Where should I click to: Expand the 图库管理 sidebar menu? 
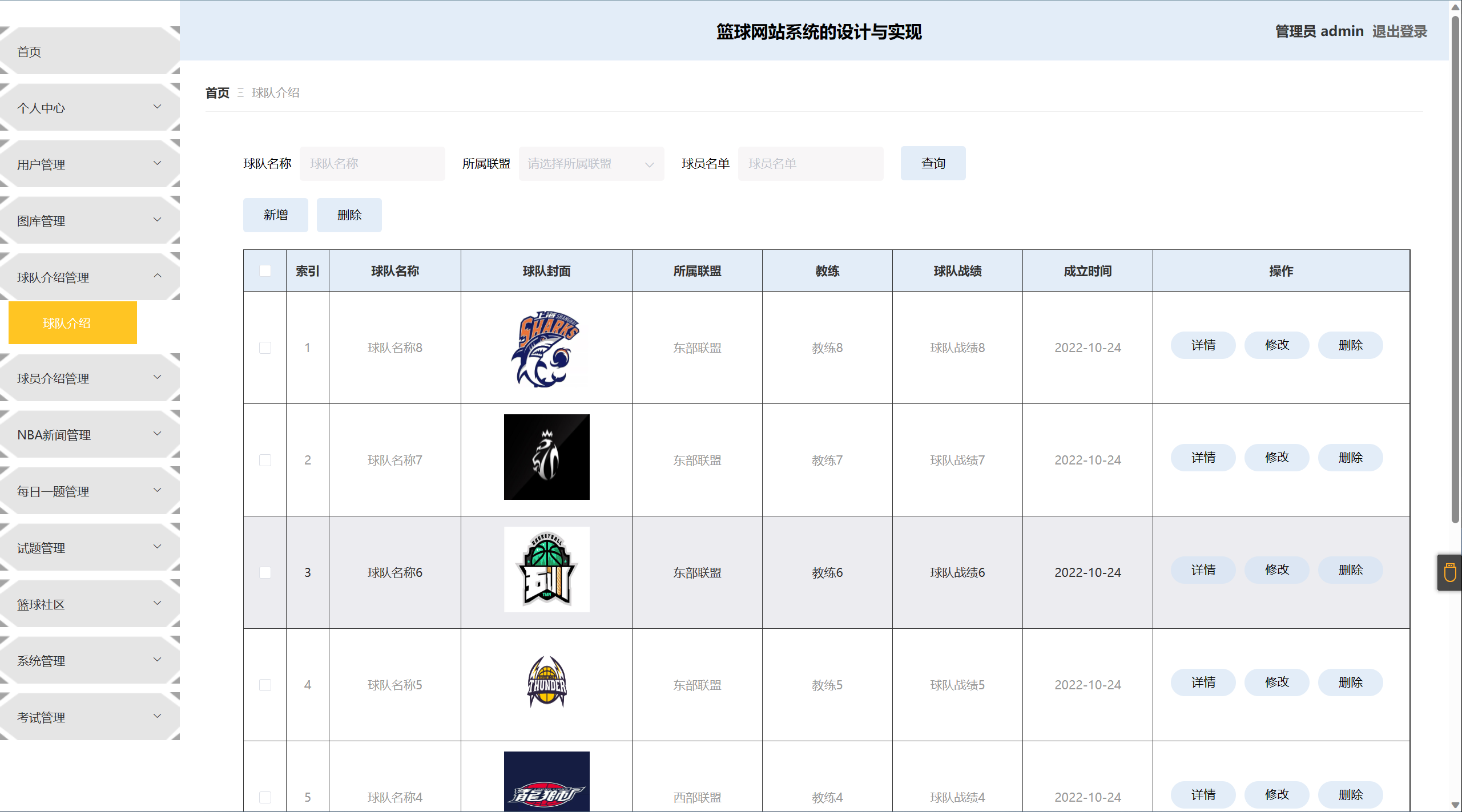(x=90, y=221)
